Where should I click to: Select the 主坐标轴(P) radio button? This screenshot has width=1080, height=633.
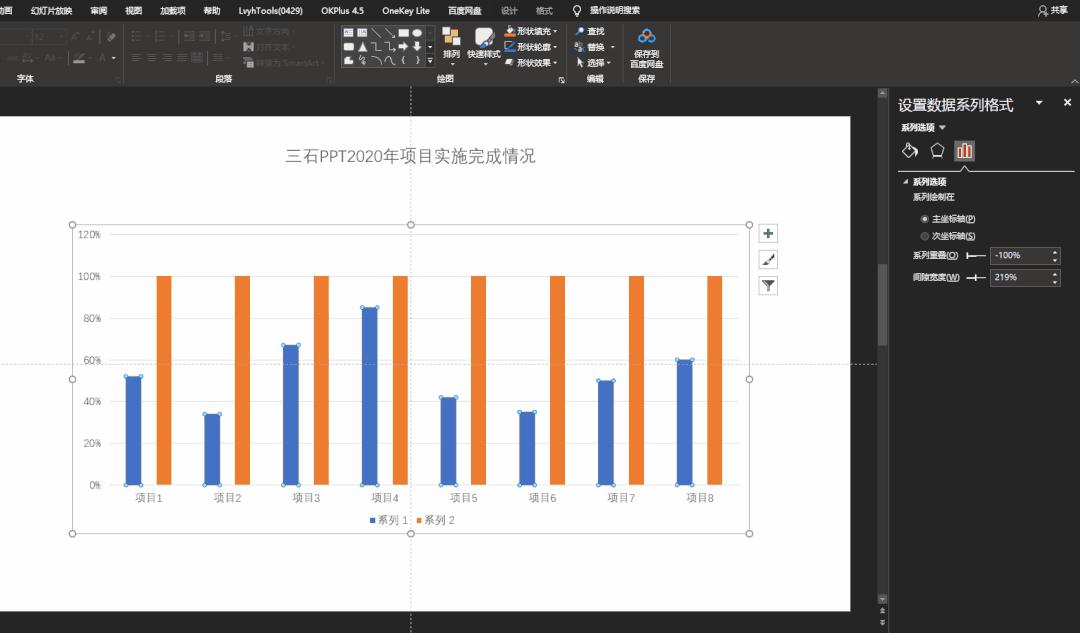[923, 218]
